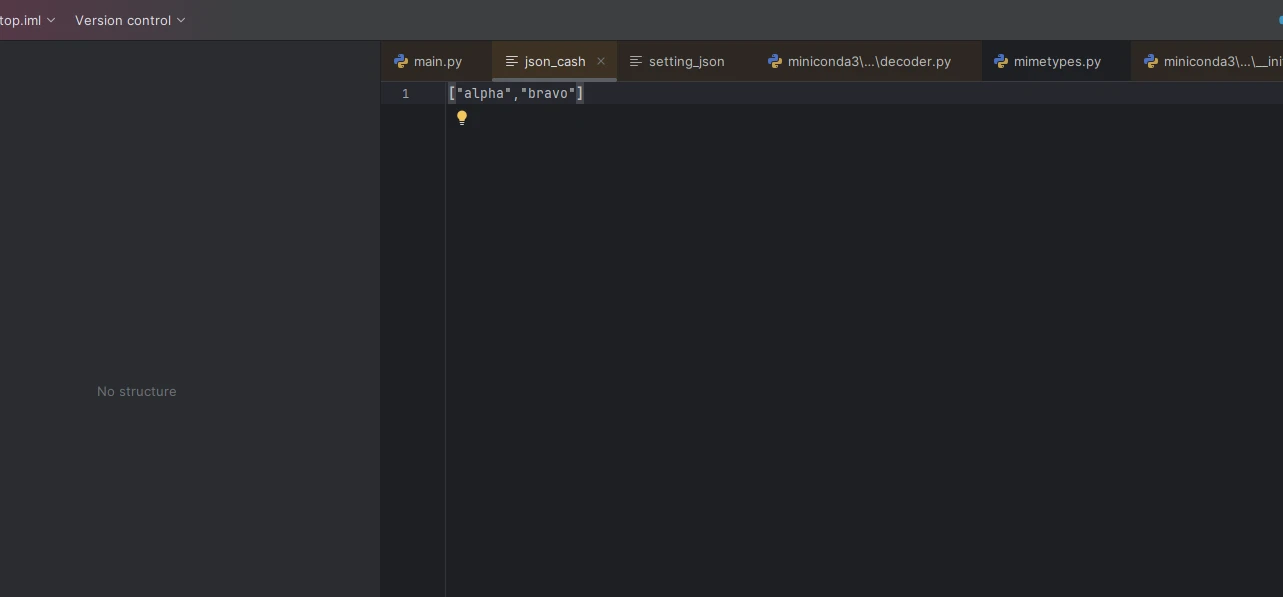This screenshot has width=1283, height=597.
Task: Close the json_cash editor tab
Action: tap(601, 61)
